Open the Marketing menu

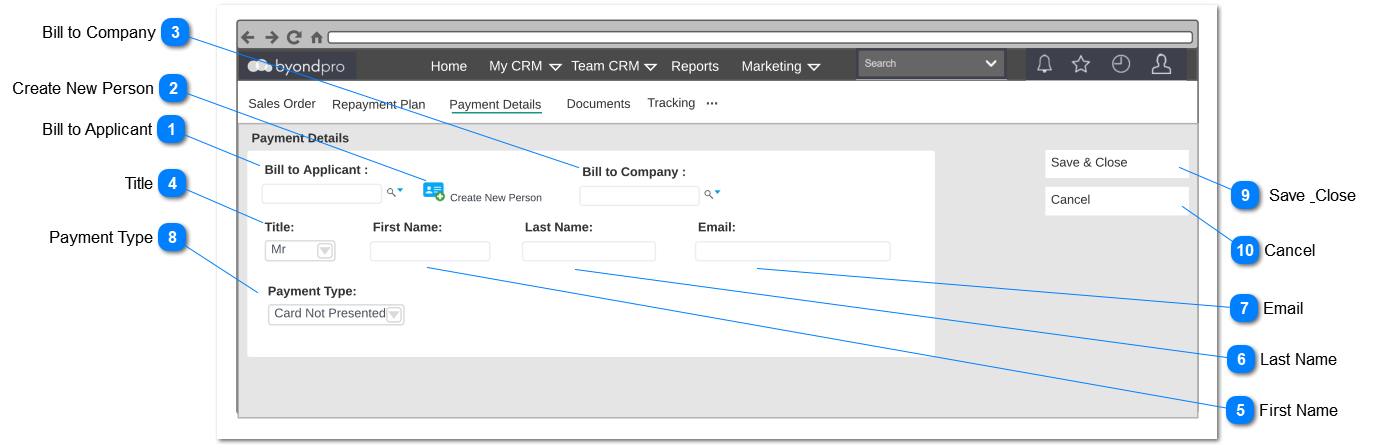click(771, 66)
